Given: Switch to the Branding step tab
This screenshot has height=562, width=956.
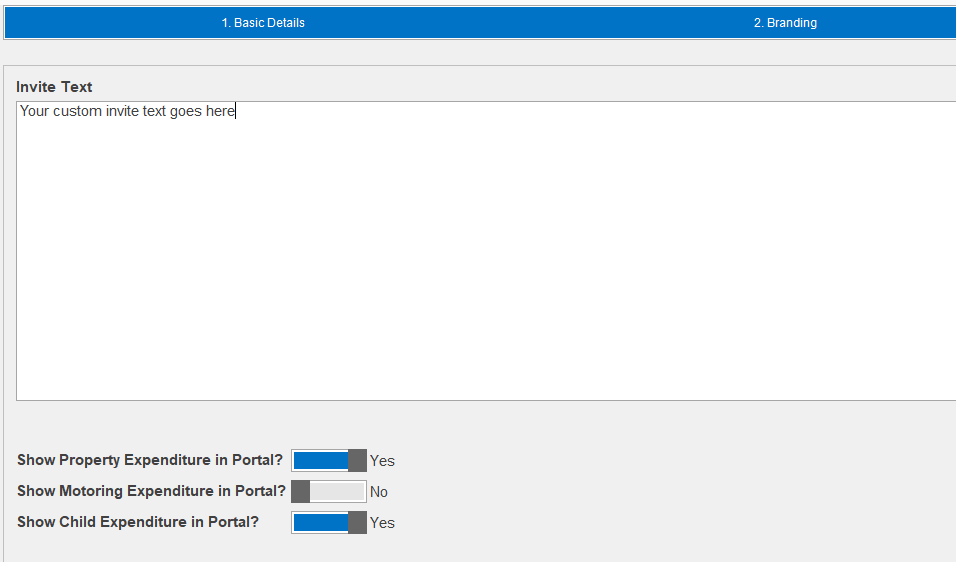Looking at the screenshot, I should coord(785,22).
